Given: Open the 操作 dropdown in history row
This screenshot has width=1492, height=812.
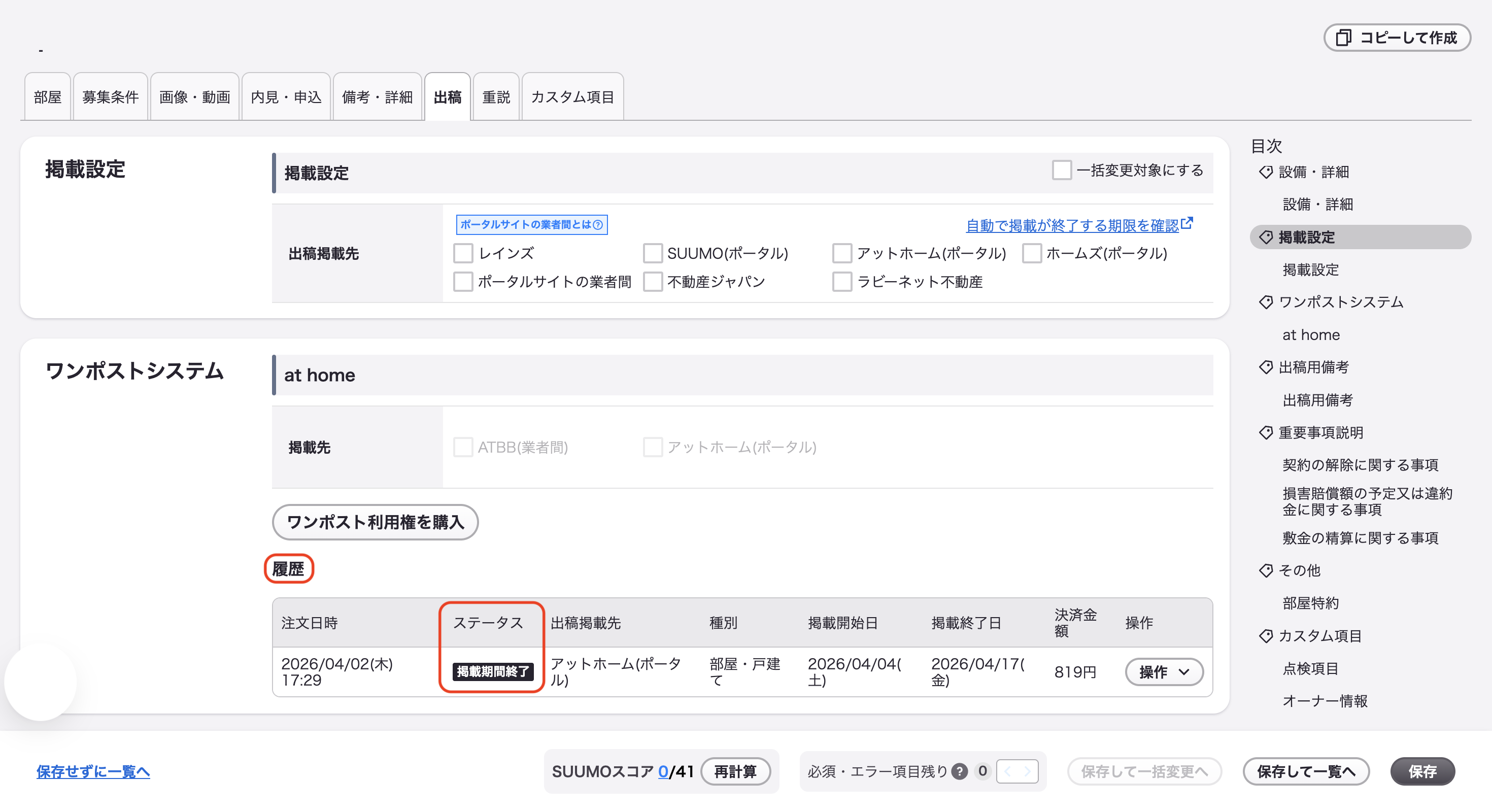Looking at the screenshot, I should click(x=1164, y=672).
